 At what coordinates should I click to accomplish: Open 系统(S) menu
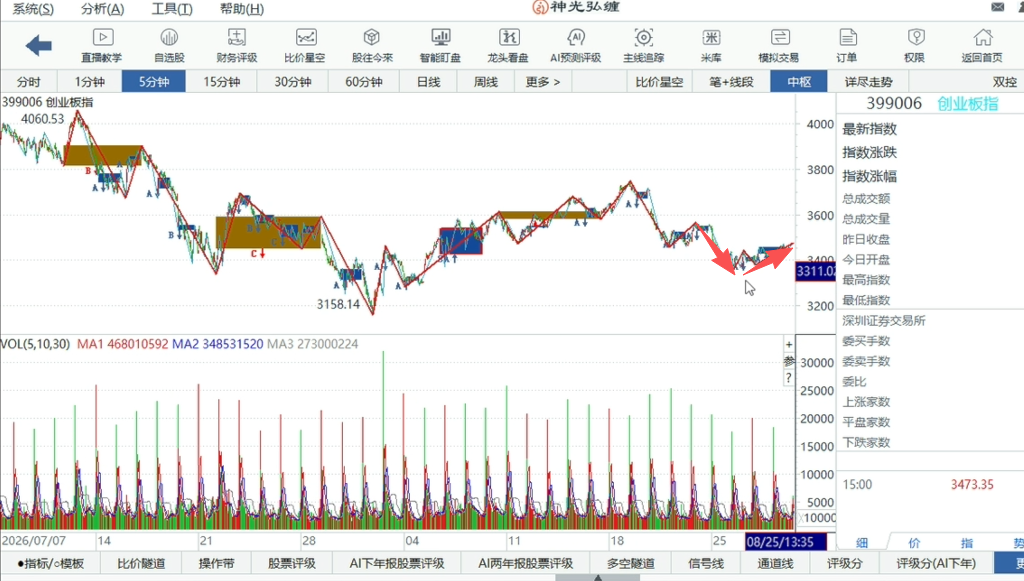click(x=33, y=9)
